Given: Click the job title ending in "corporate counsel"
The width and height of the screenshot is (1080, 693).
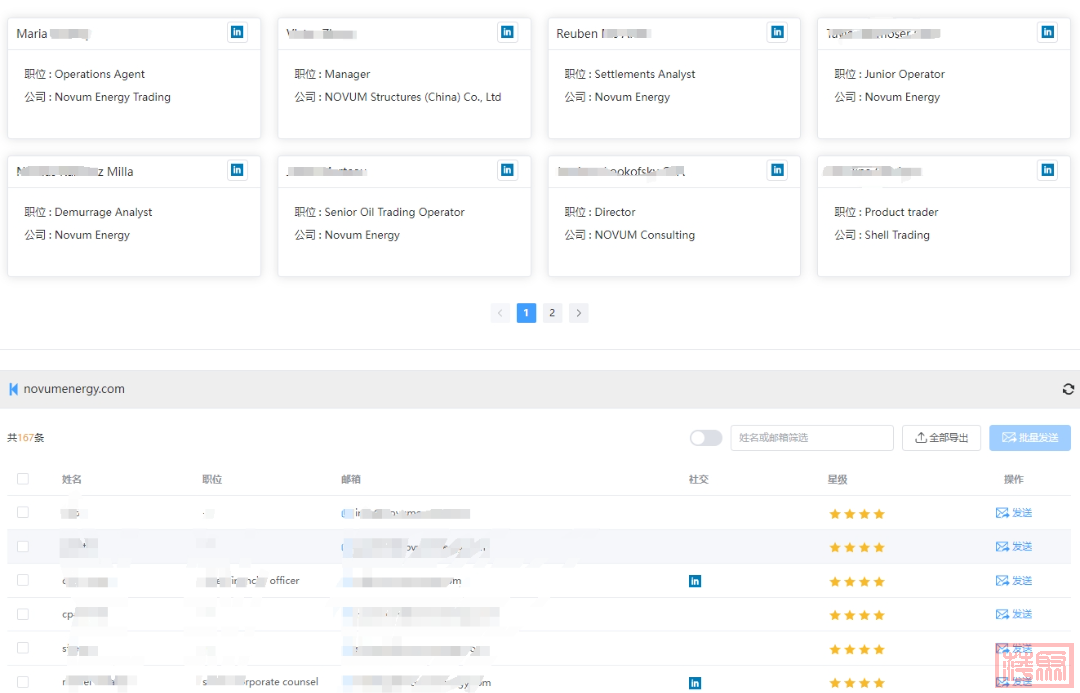Looking at the screenshot, I should point(260,682).
